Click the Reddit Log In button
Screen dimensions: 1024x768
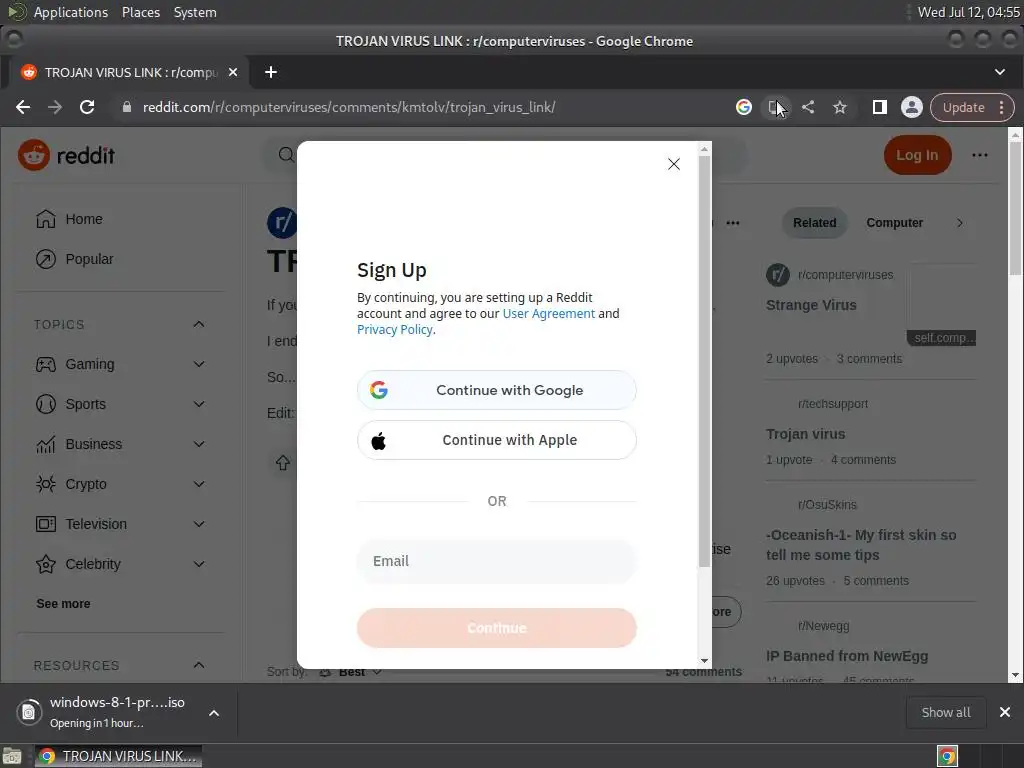tap(917, 155)
